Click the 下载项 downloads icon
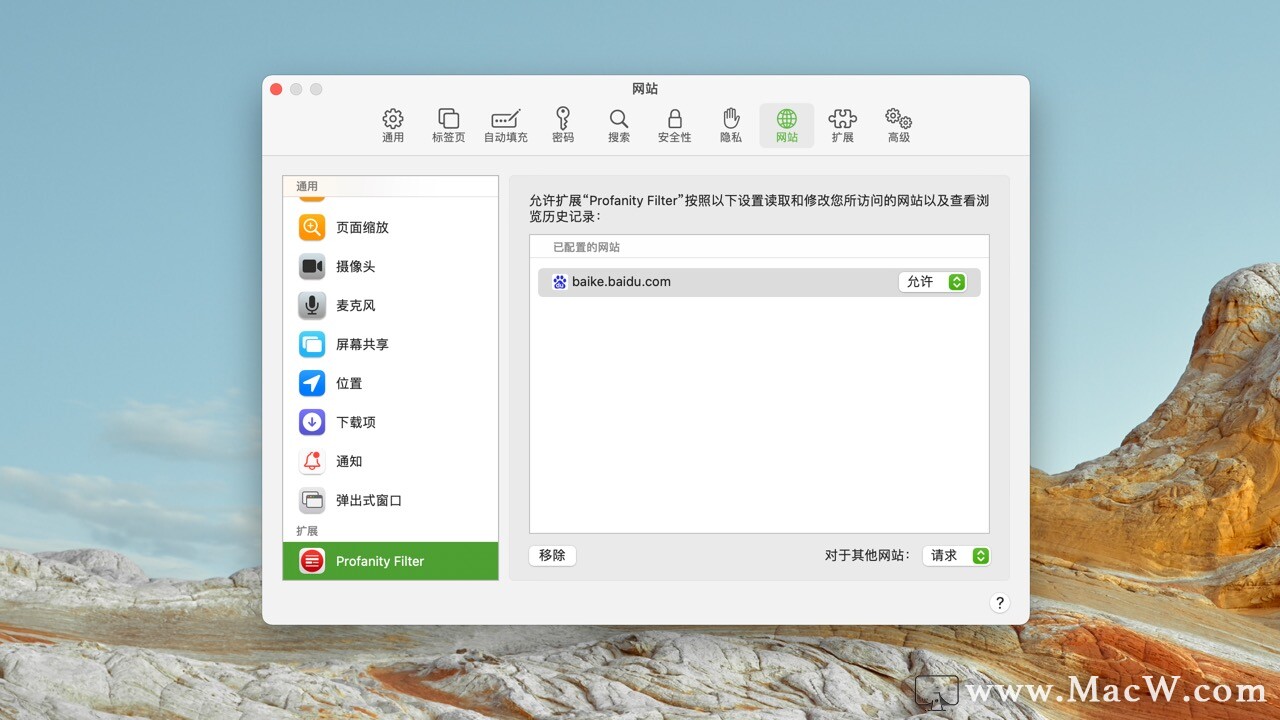The height and width of the screenshot is (720, 1280). click(312, 422)
